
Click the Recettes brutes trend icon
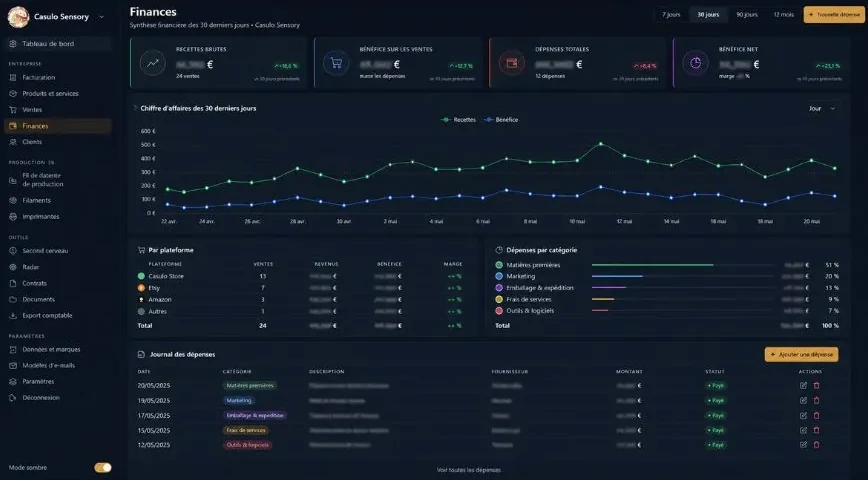[x=152, y=63]
